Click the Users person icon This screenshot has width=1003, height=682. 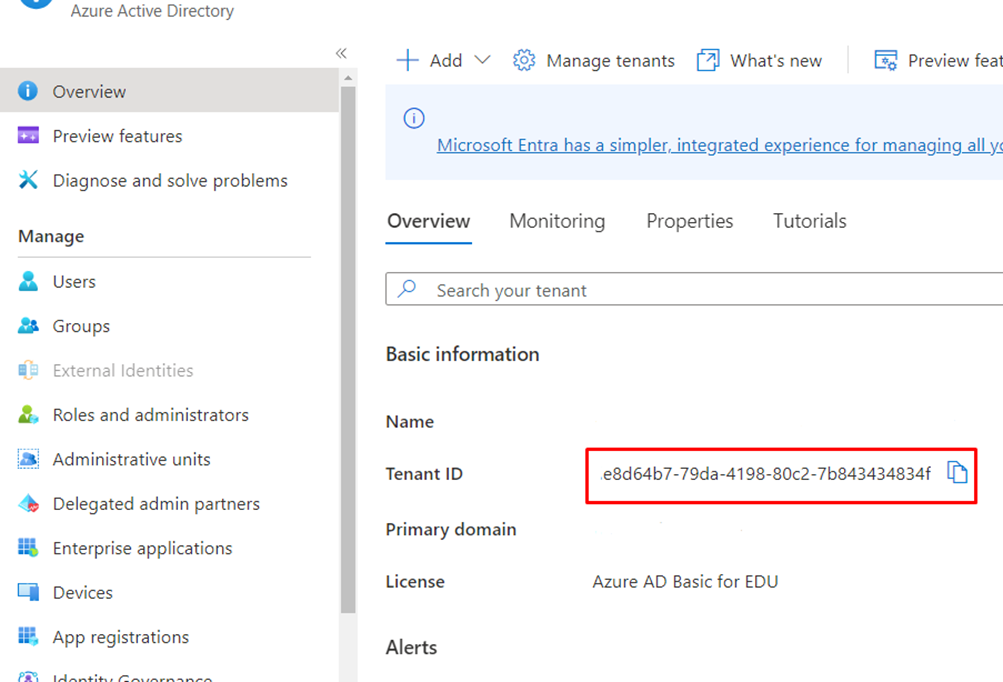[x=28, y=281]
